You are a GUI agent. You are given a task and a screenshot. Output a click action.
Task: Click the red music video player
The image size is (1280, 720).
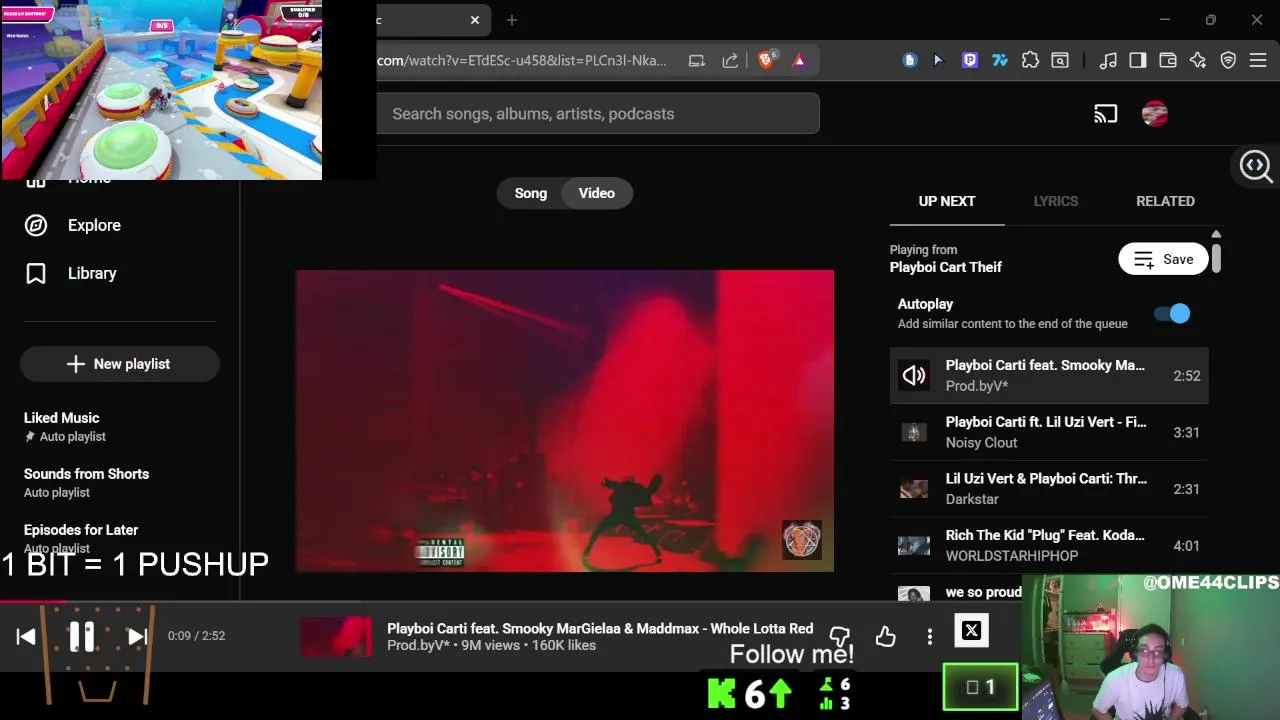(565, 421)
